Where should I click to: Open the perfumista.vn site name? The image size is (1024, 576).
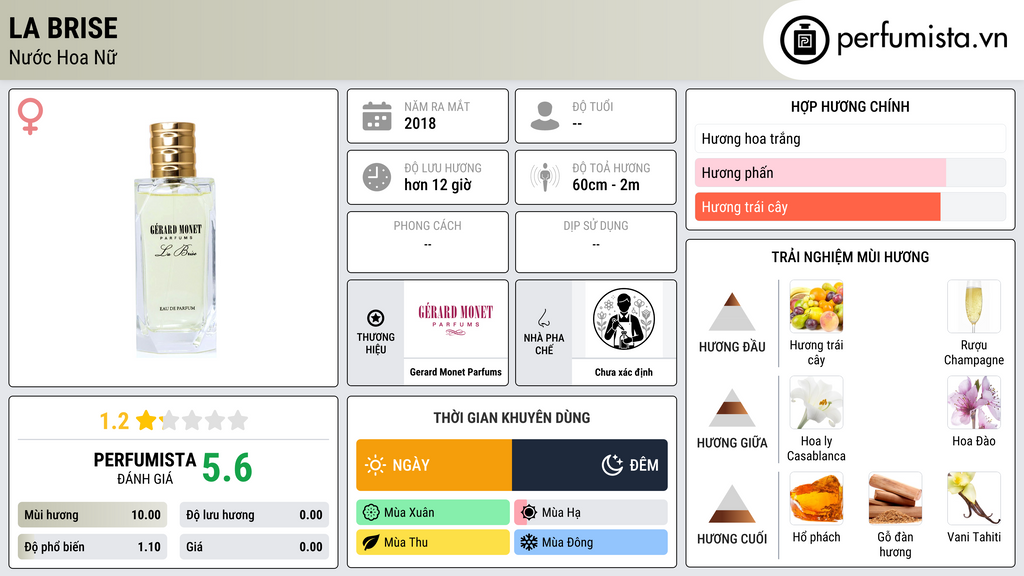coord(922,39)
